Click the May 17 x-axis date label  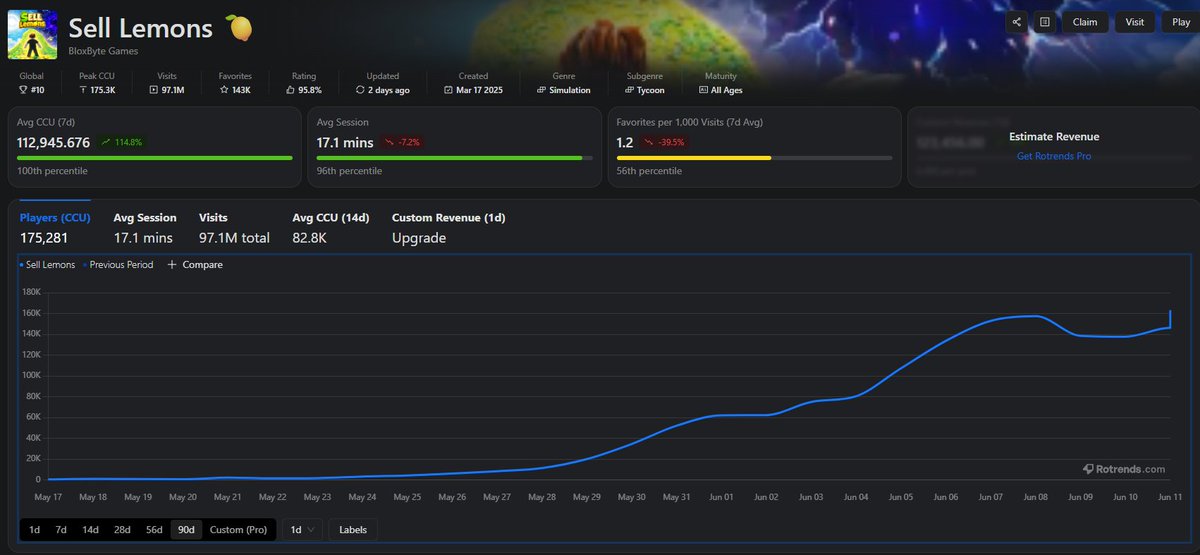coord(48,497)
